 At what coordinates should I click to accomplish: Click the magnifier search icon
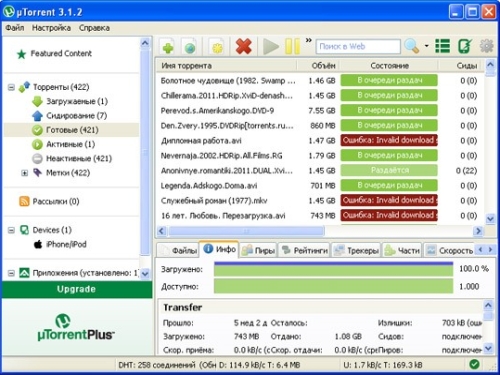click(x=411, y=46)
